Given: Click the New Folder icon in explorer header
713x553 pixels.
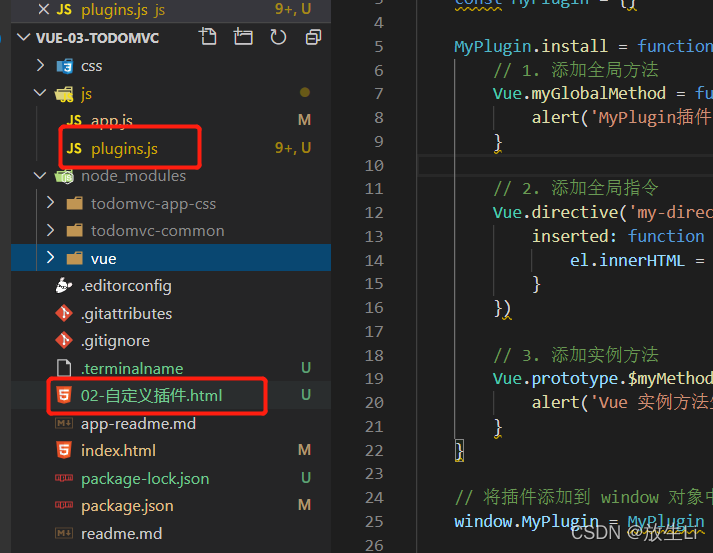Looking at the screenshot, I should coord(243,36).
